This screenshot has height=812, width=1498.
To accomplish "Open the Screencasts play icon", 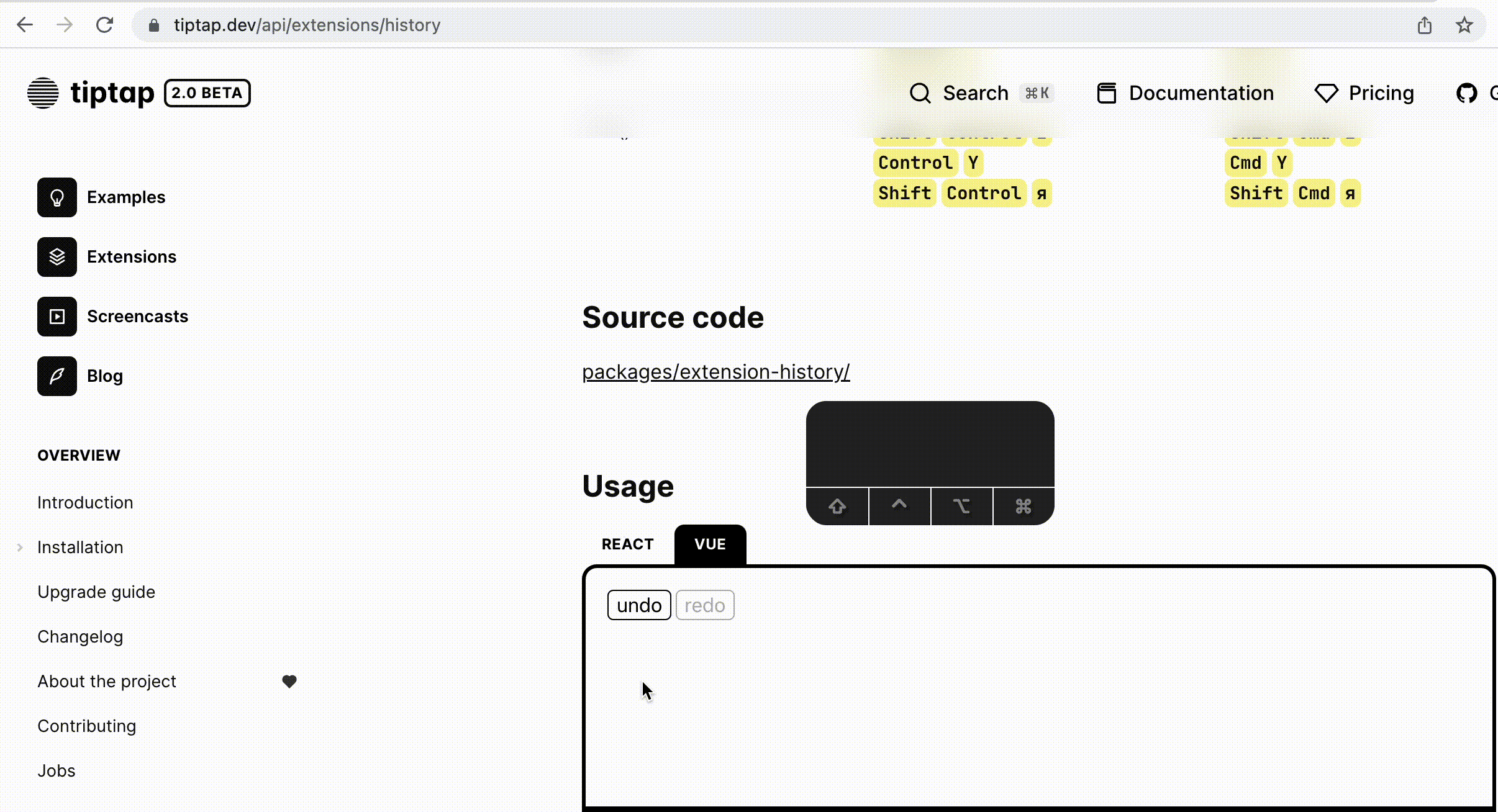I will tap(57, 317).
